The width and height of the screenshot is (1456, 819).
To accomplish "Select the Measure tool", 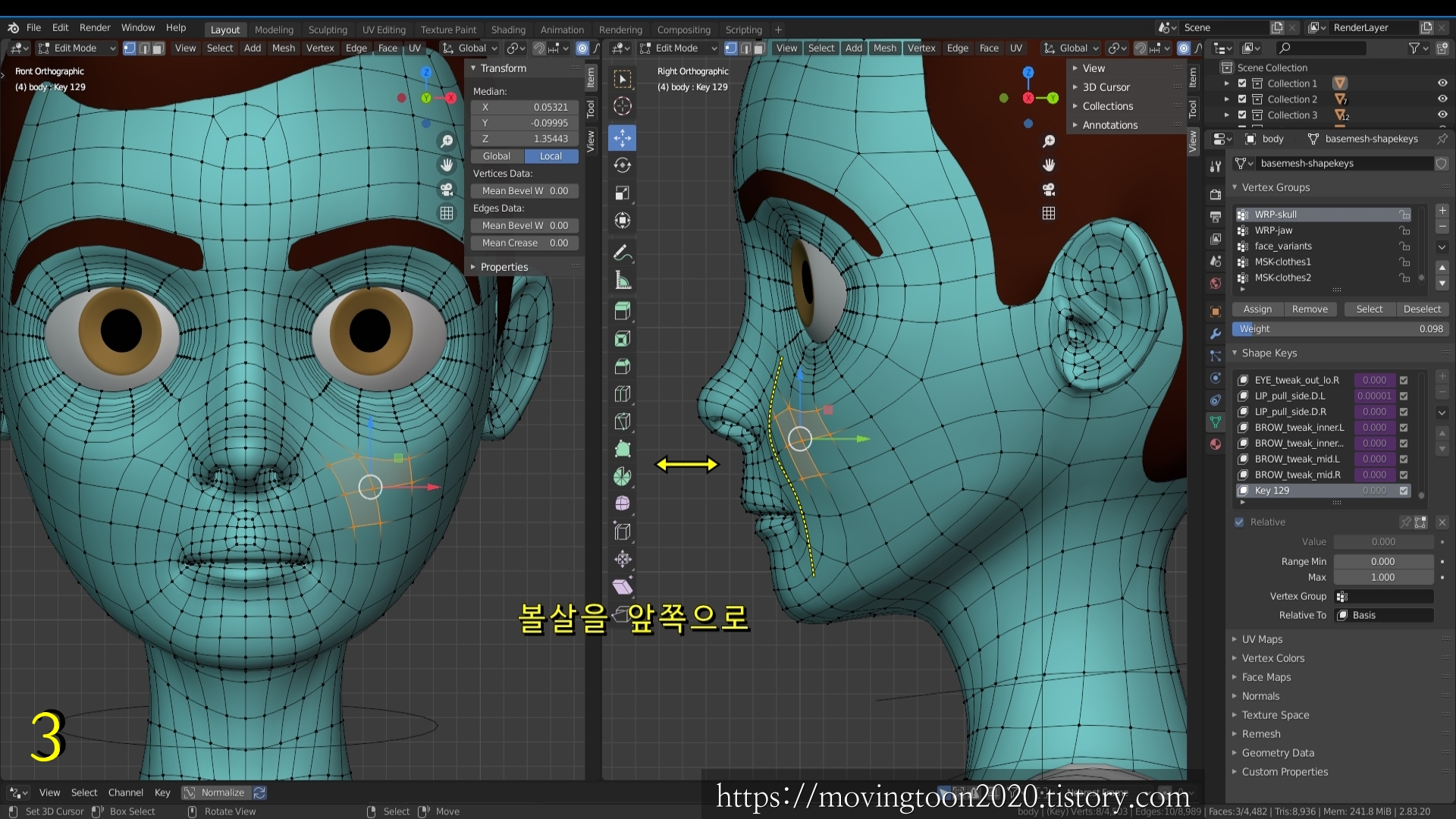I will [x=622, y=281].
